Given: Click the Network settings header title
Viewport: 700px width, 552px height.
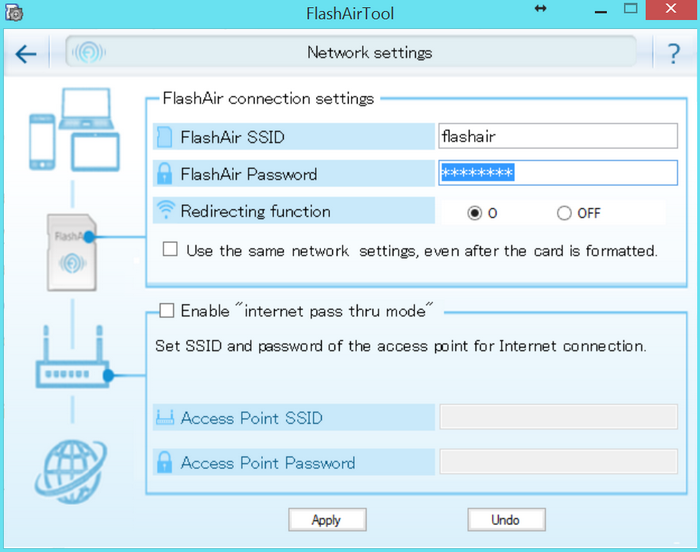Looking at the screenshot, I should [370, 53].
